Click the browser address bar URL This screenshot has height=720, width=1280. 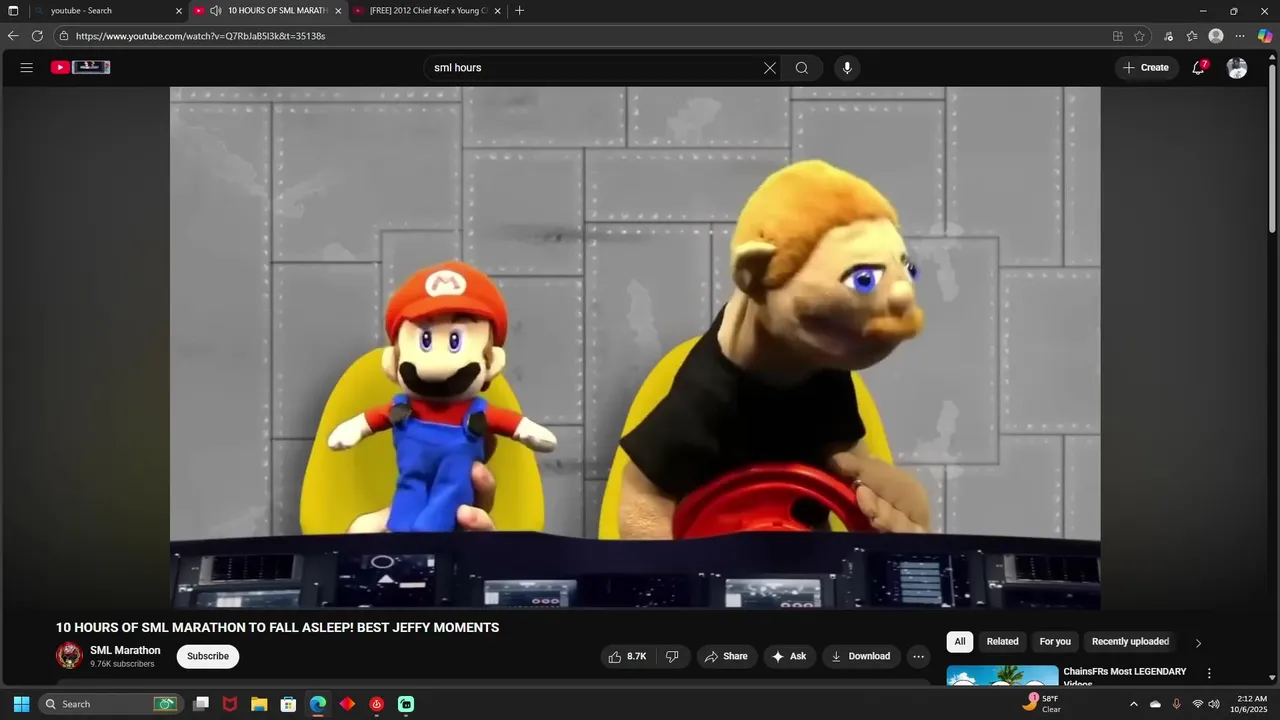(200, 36)
